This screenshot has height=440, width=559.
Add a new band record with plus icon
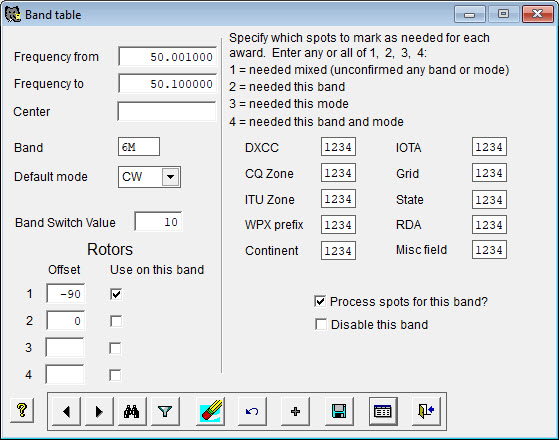click(295, 411)
